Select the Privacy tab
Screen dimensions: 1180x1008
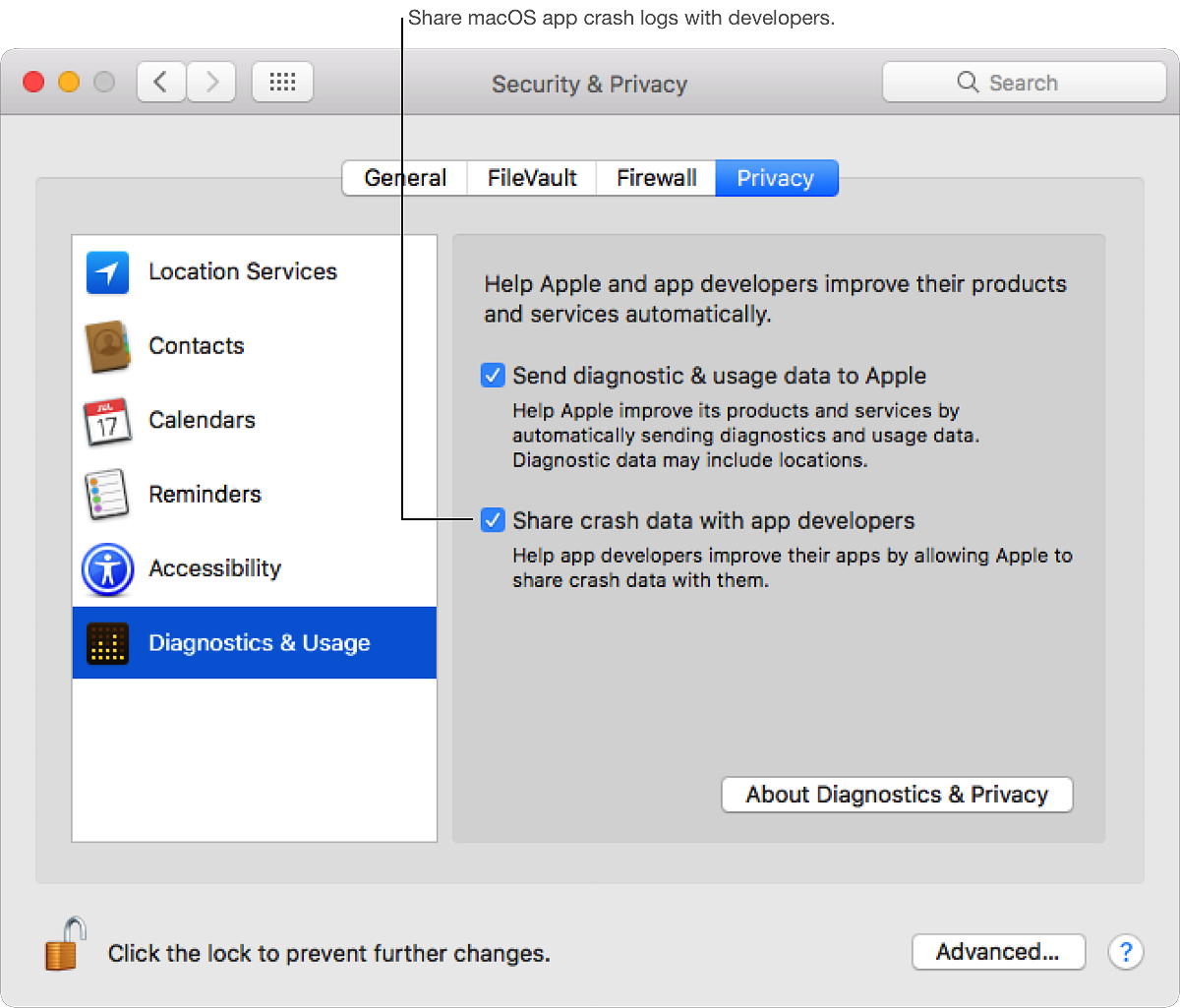click(776, 178)
